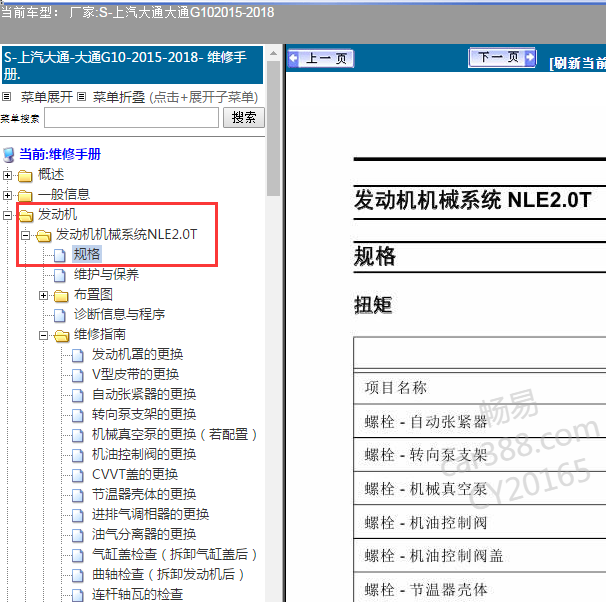The width and height of the screenshot is (606, 602).
Task: Click the 菜单折叠 link
Action: pos(119,97)
